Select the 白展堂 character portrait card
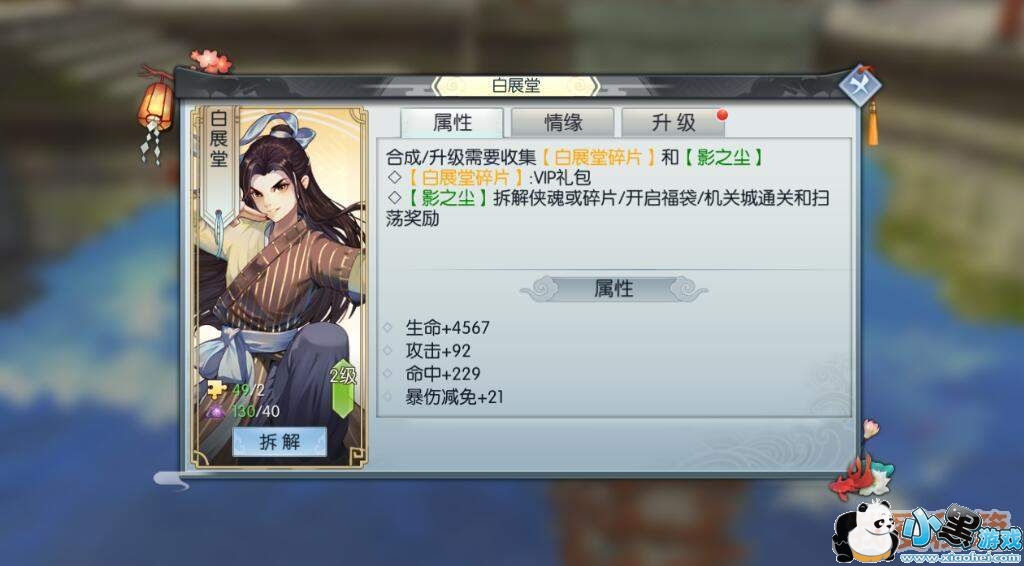This screenshot has height=566, width=1024. (x=280, y=287)
